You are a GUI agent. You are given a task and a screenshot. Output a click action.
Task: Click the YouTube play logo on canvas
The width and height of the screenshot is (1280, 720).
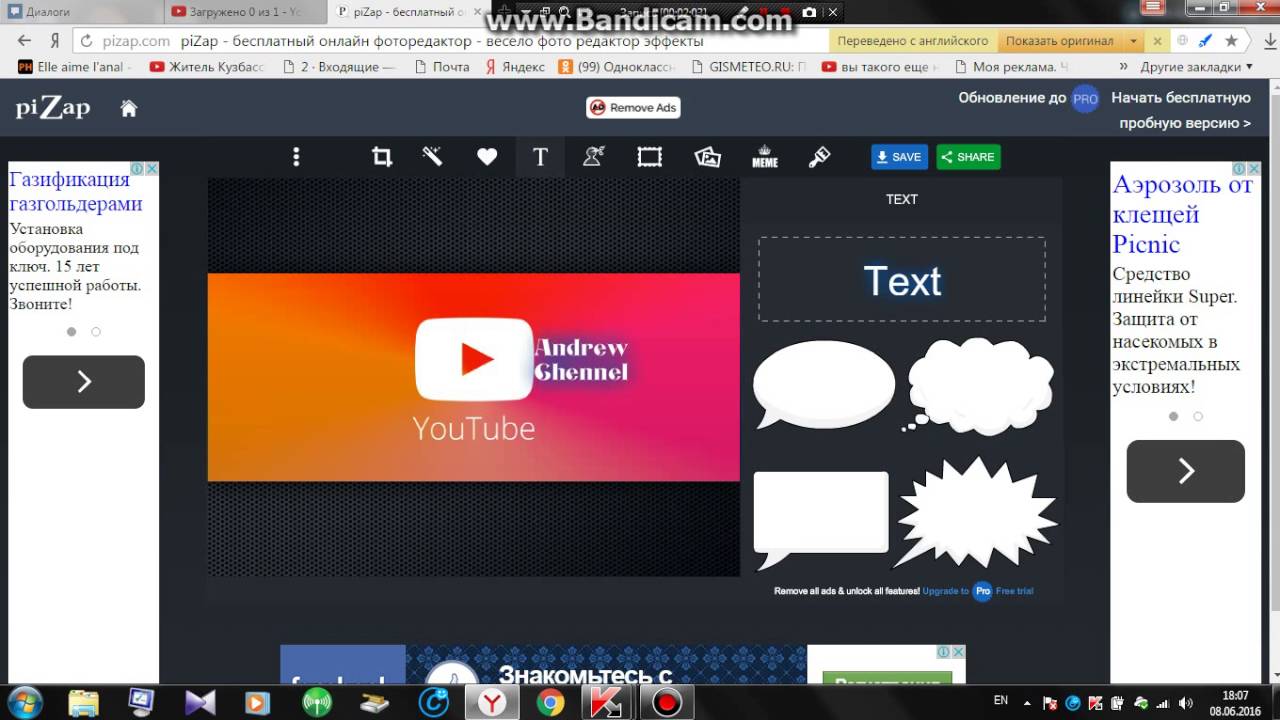pyautogui.click(x=474, y=359)
